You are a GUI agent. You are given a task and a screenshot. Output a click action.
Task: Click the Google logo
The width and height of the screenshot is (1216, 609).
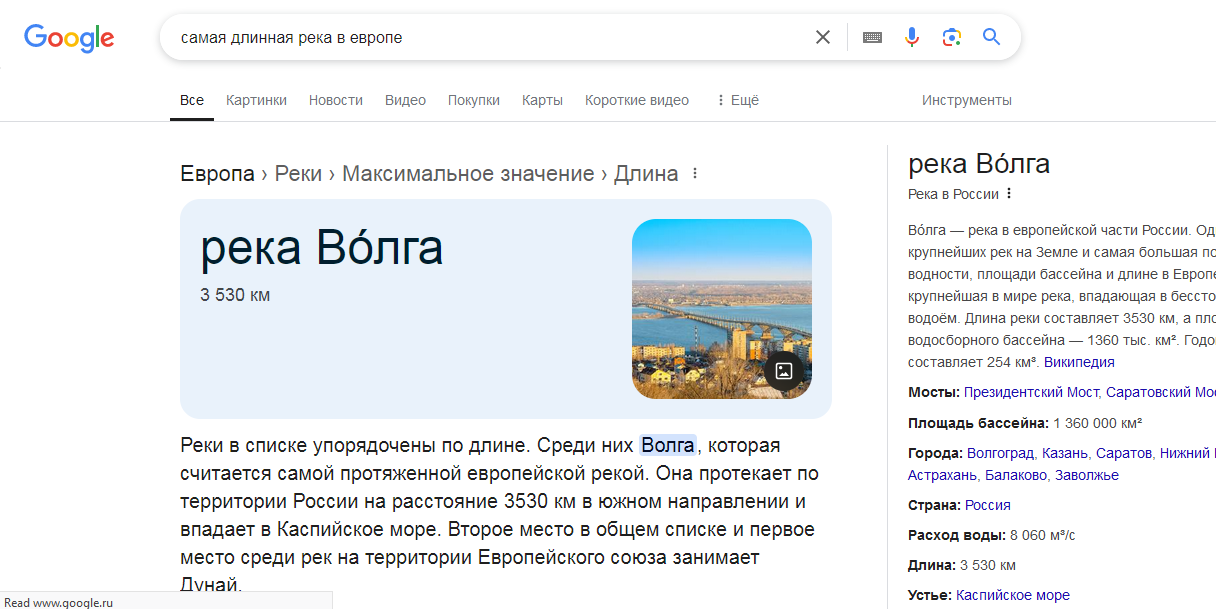69,38
